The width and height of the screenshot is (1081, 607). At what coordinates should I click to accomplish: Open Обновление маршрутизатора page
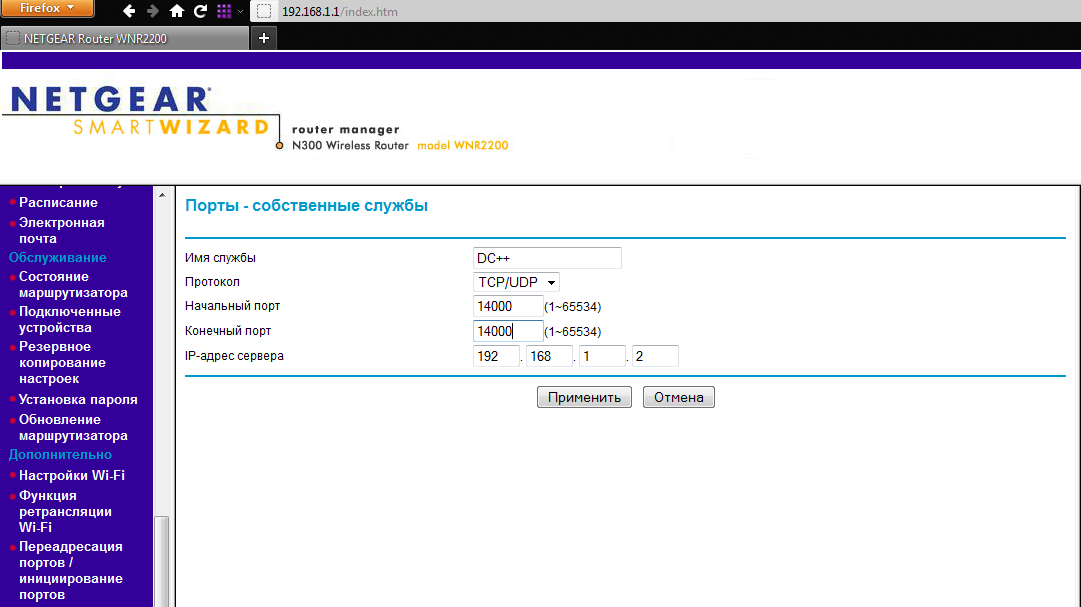point(73,428)
